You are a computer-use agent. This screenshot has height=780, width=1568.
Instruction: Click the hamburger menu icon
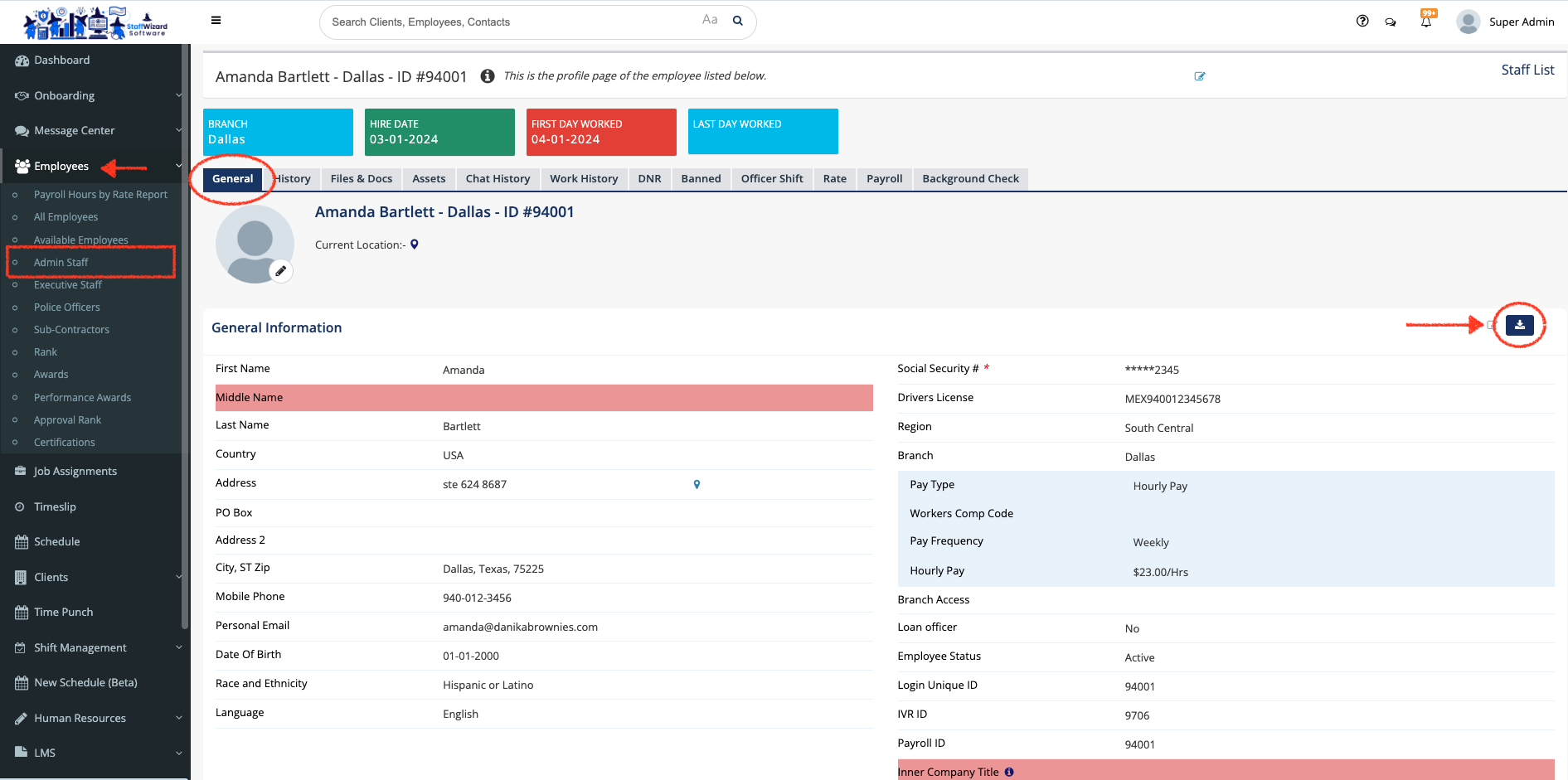[216, 21]
